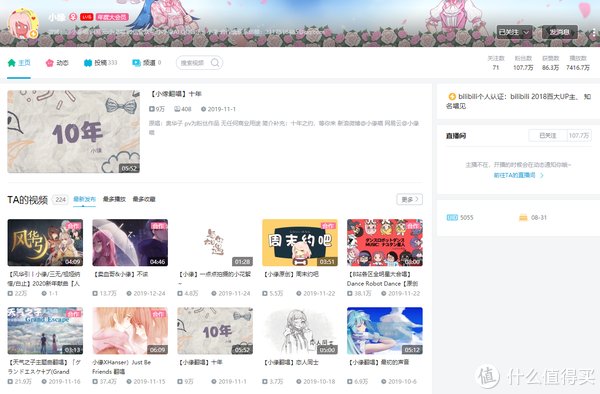
Task: Click the 粉丝数 107.7万 stat
Action: pos(523,63)
